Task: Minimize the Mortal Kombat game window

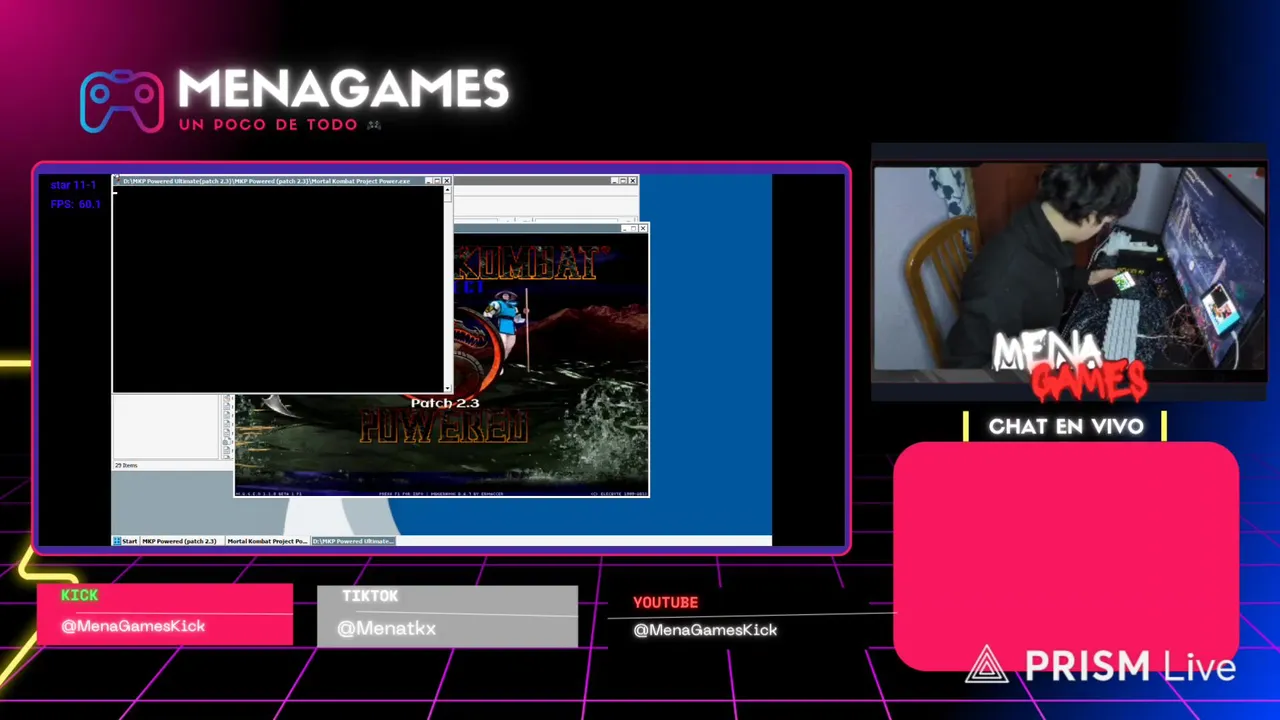Action: [625, 229]
